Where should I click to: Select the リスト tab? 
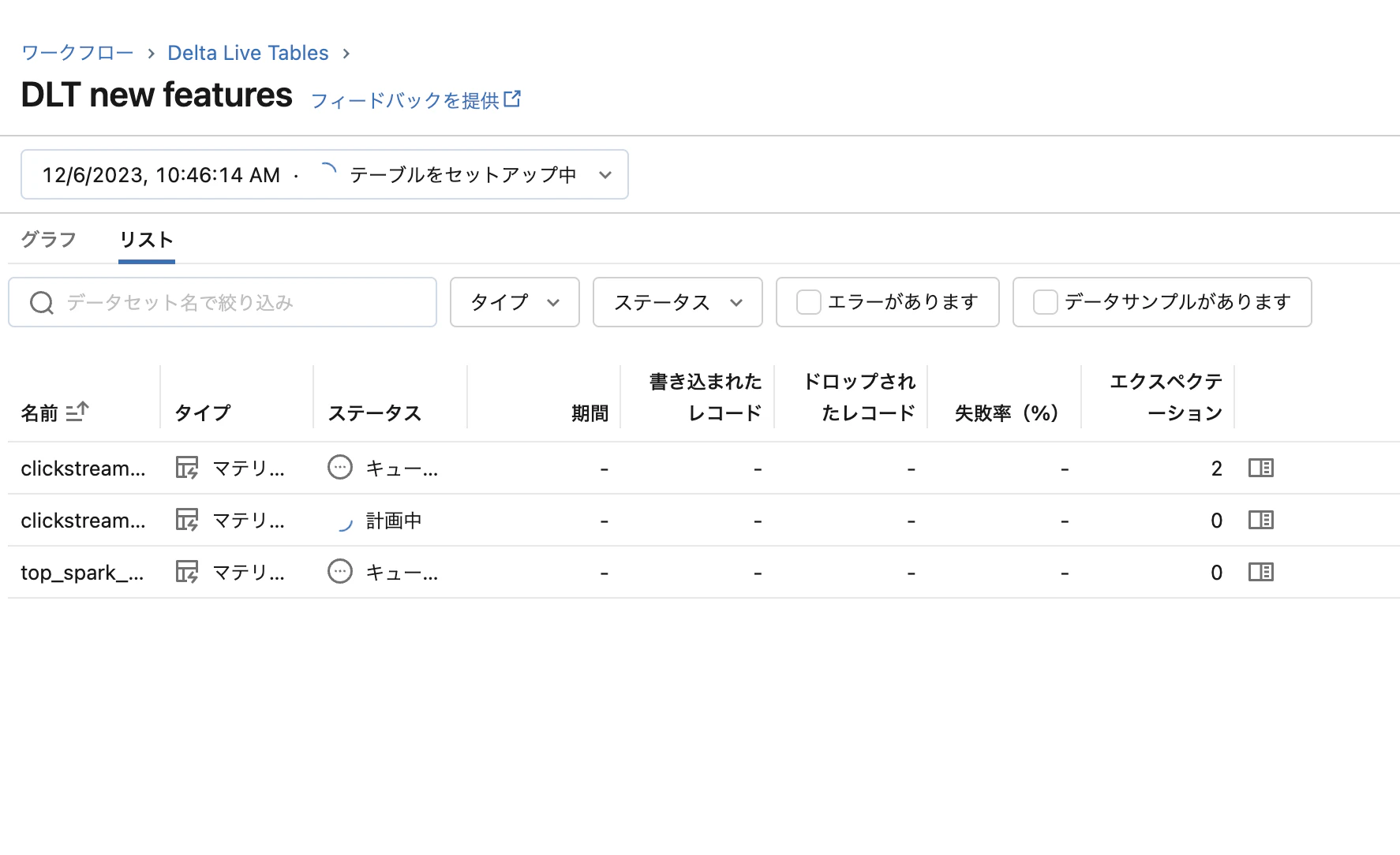tap(146, 238)
